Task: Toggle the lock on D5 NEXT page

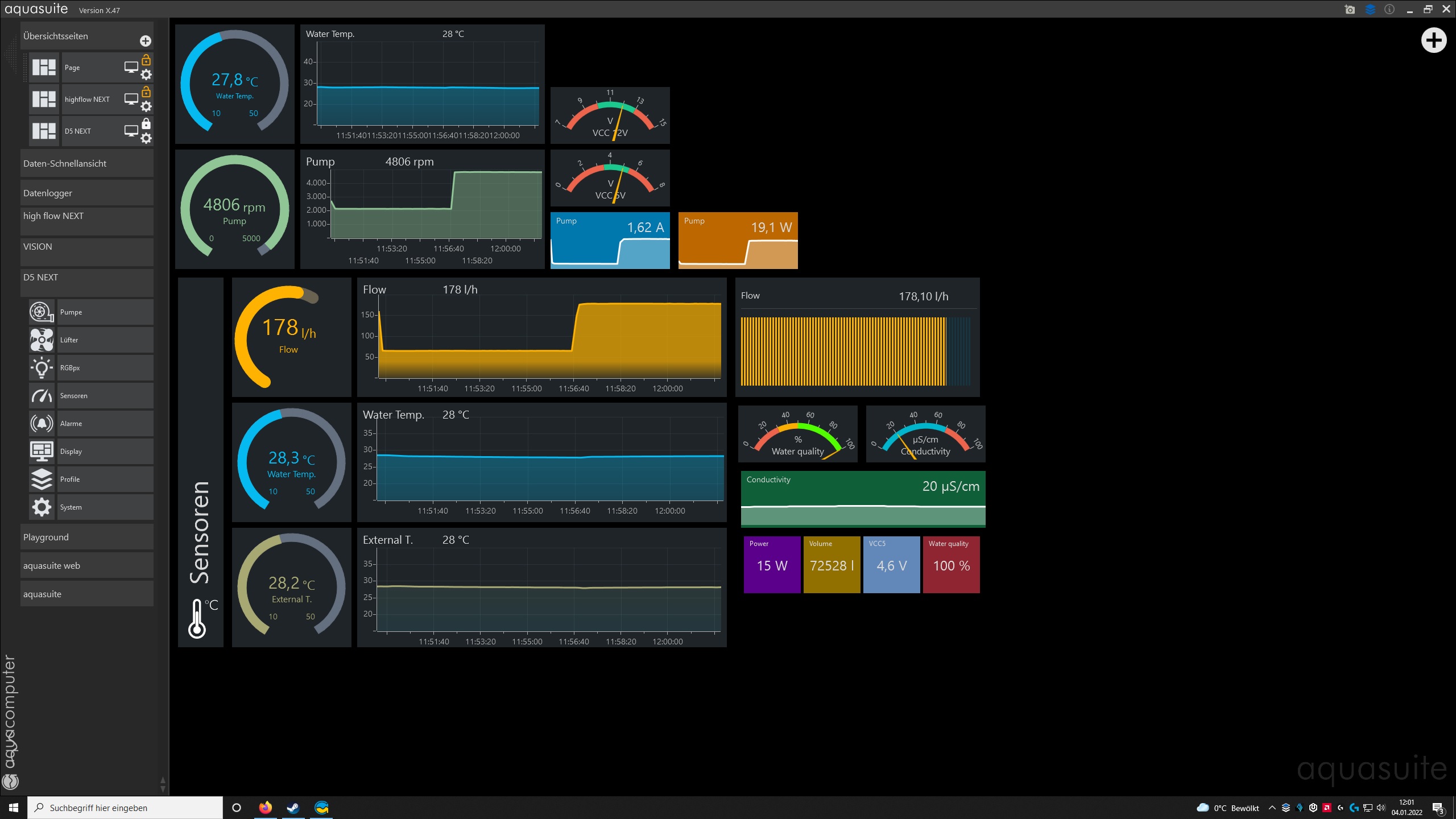Action: pyautogui.click(x=146, y=123)
